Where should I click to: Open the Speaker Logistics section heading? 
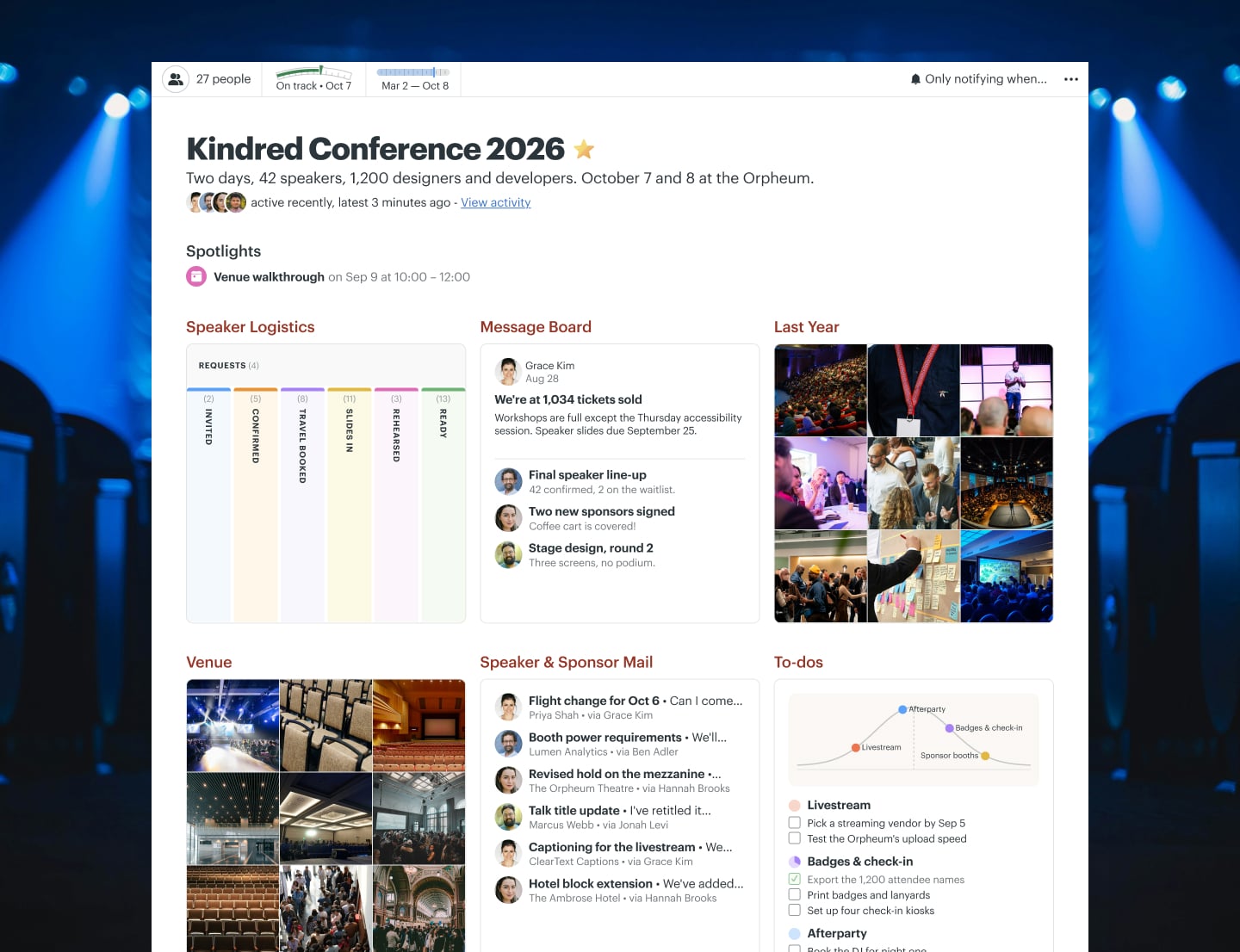pos(251,327)
